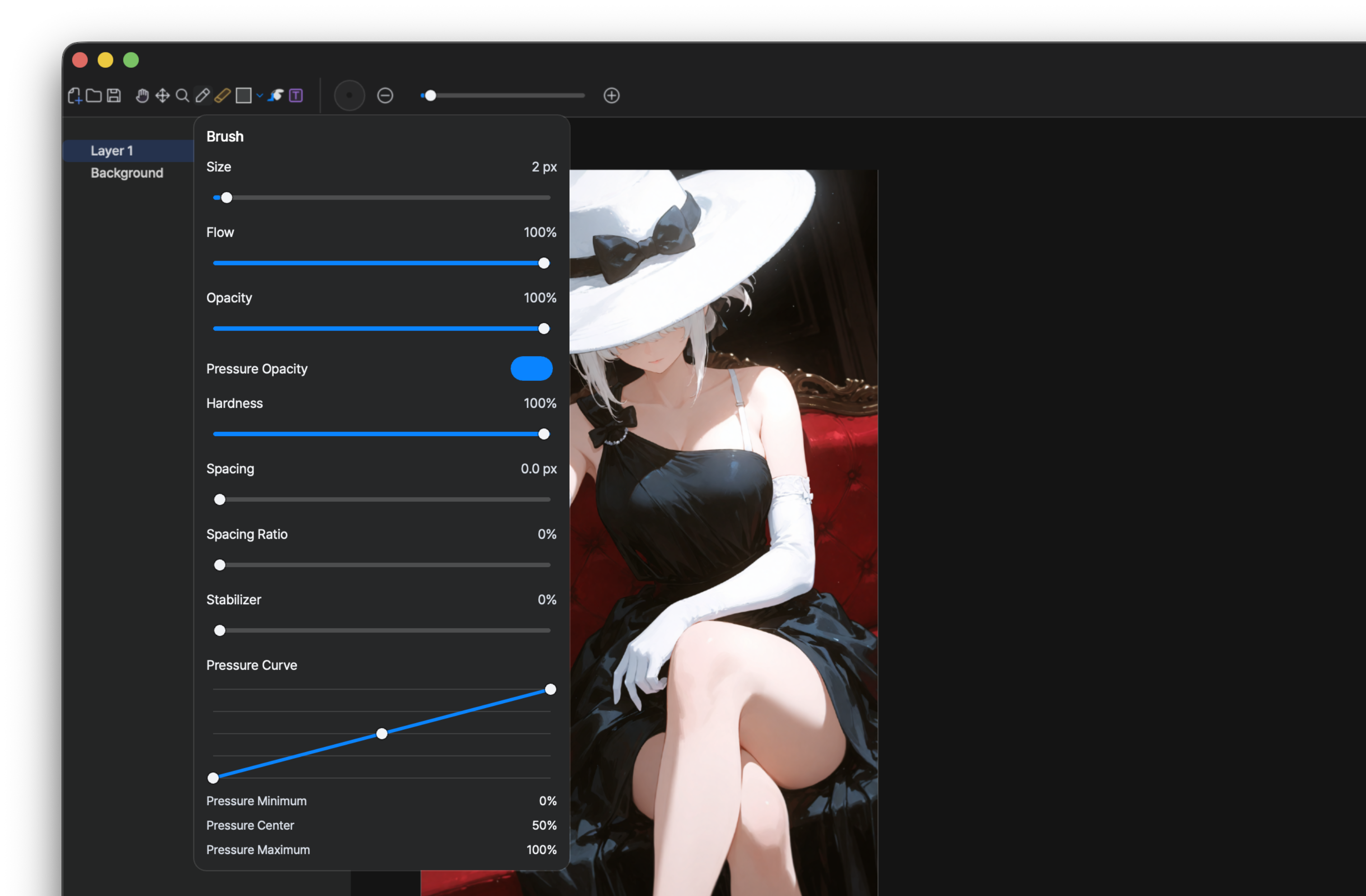Click the Flow slider handle
The height and width of the screenshot is (896, 1366).
pyautogui.click(x=544, y=263)
